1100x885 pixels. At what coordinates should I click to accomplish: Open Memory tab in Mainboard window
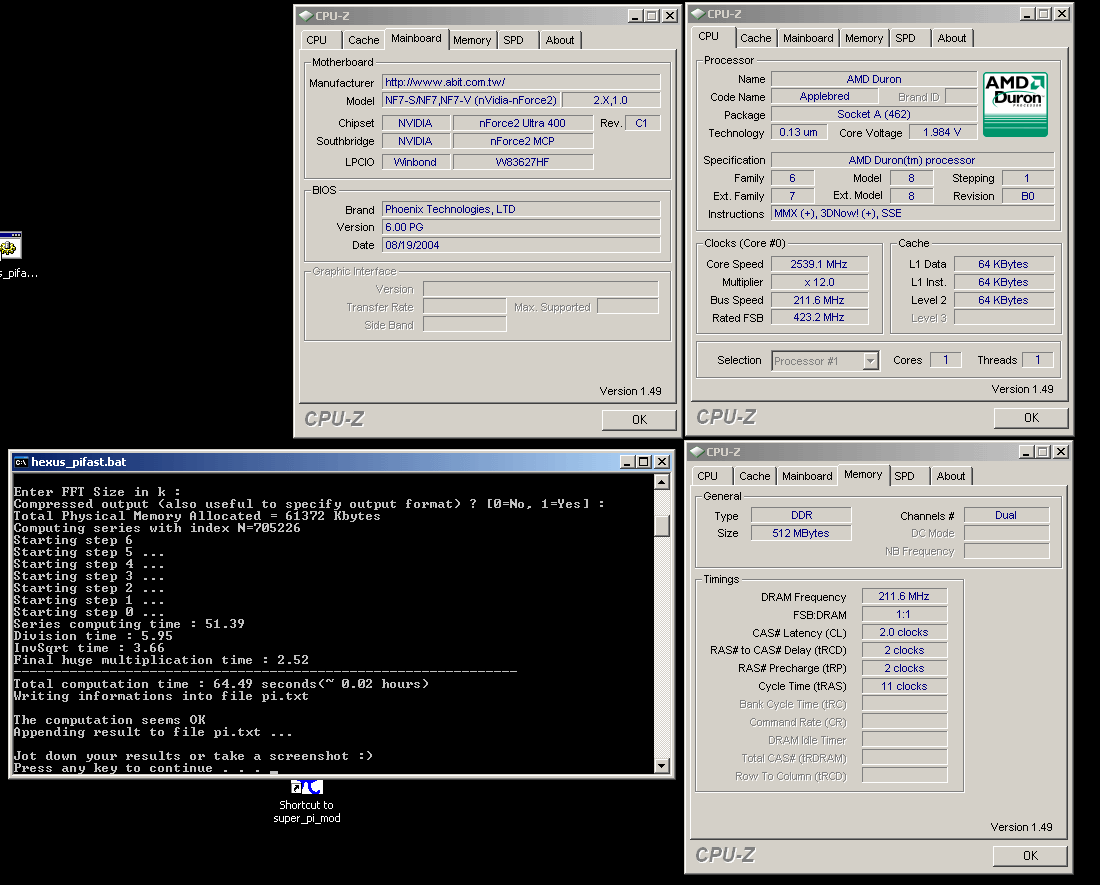pos(471,40)
